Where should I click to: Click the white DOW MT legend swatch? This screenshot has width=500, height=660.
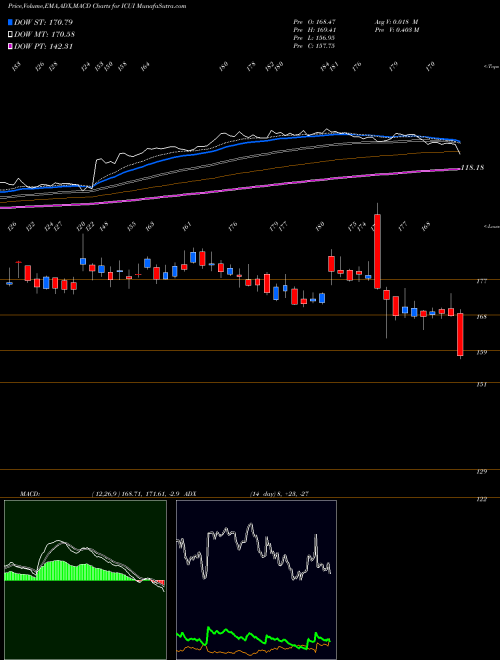11,35
